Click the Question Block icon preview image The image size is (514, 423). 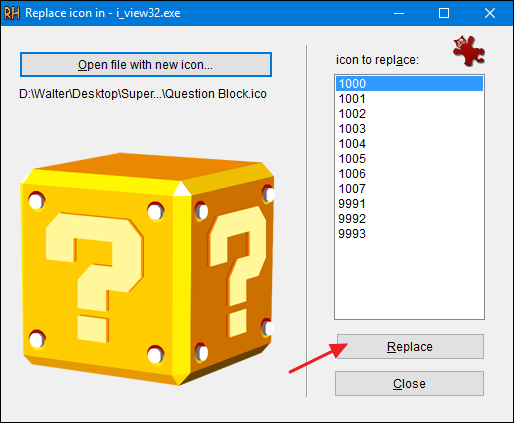point(147,269)
